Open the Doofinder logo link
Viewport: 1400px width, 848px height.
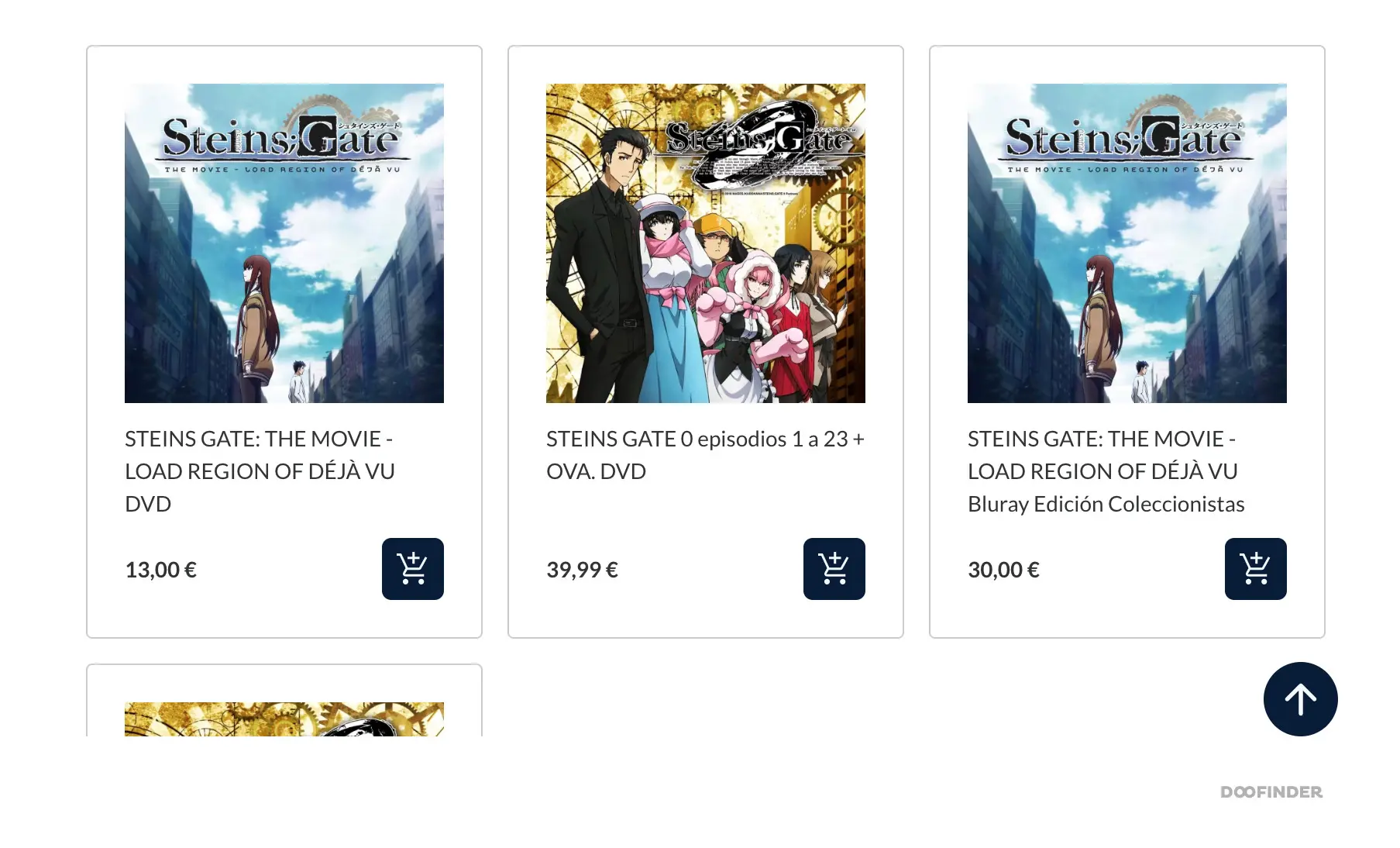[x=1271, y=791]
